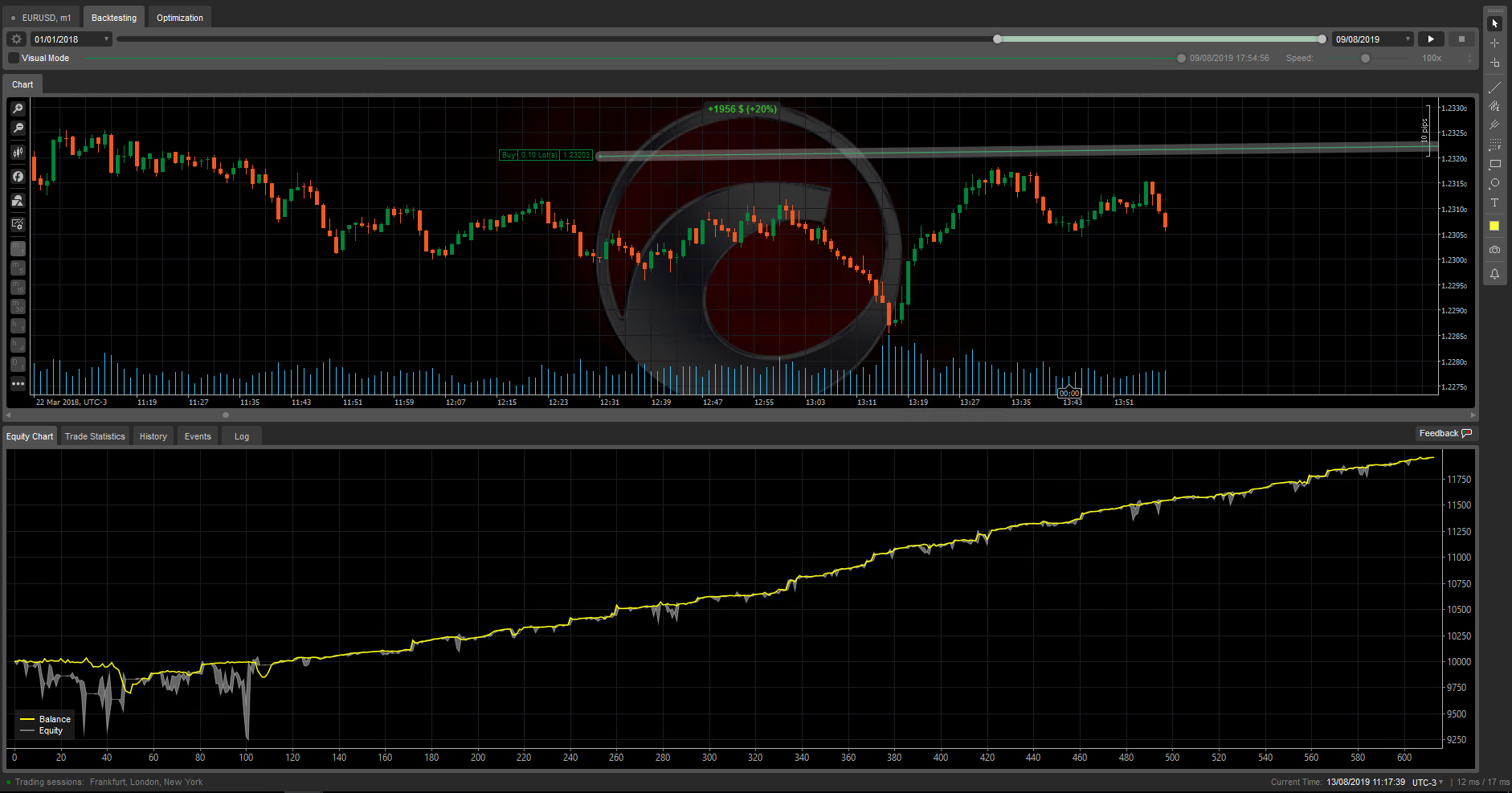Switch to the m30 timeframe
The height and width of the screenshot is (793, 1512).
click(18, 306)
